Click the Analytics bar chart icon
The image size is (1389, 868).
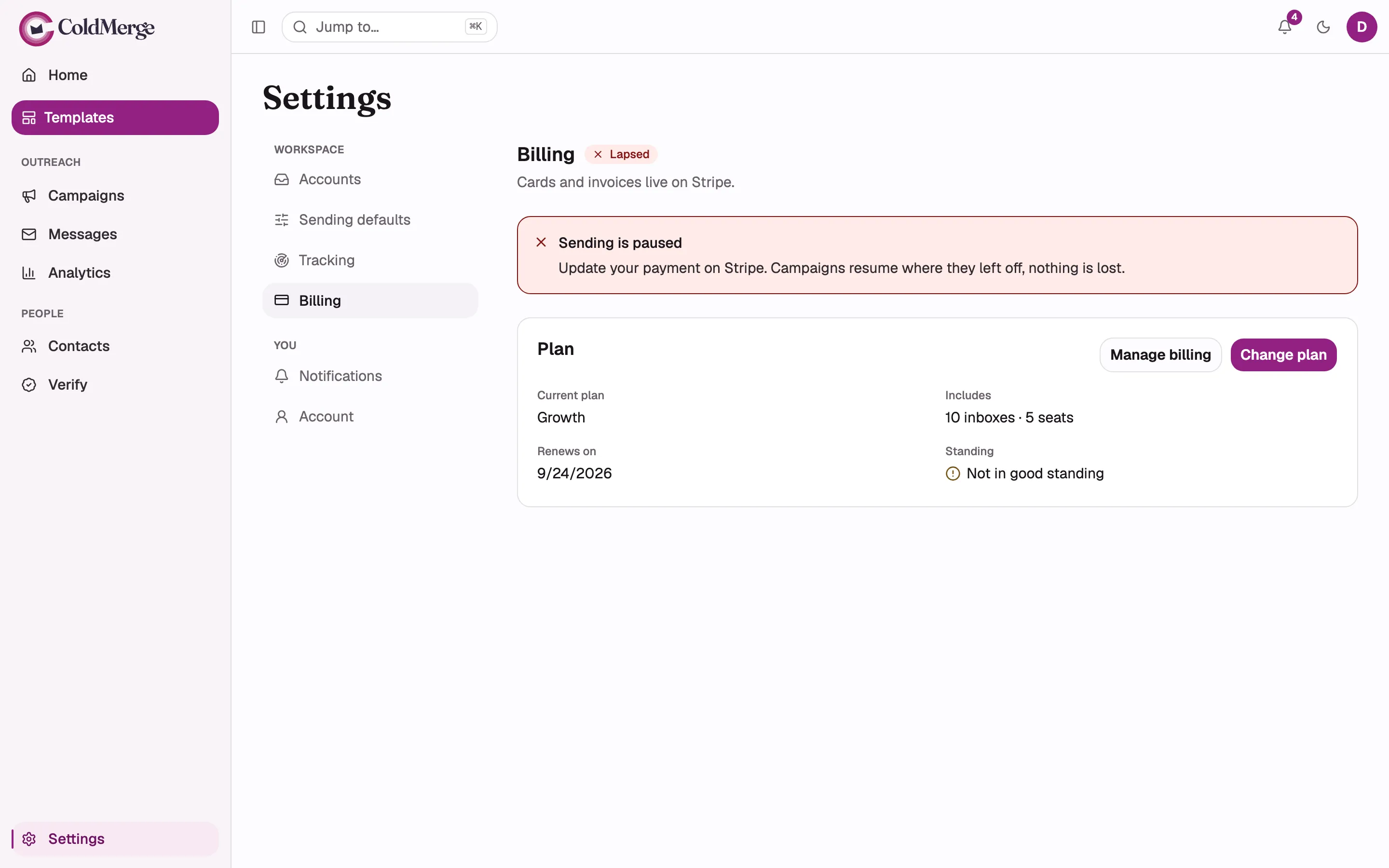point(29,272)
